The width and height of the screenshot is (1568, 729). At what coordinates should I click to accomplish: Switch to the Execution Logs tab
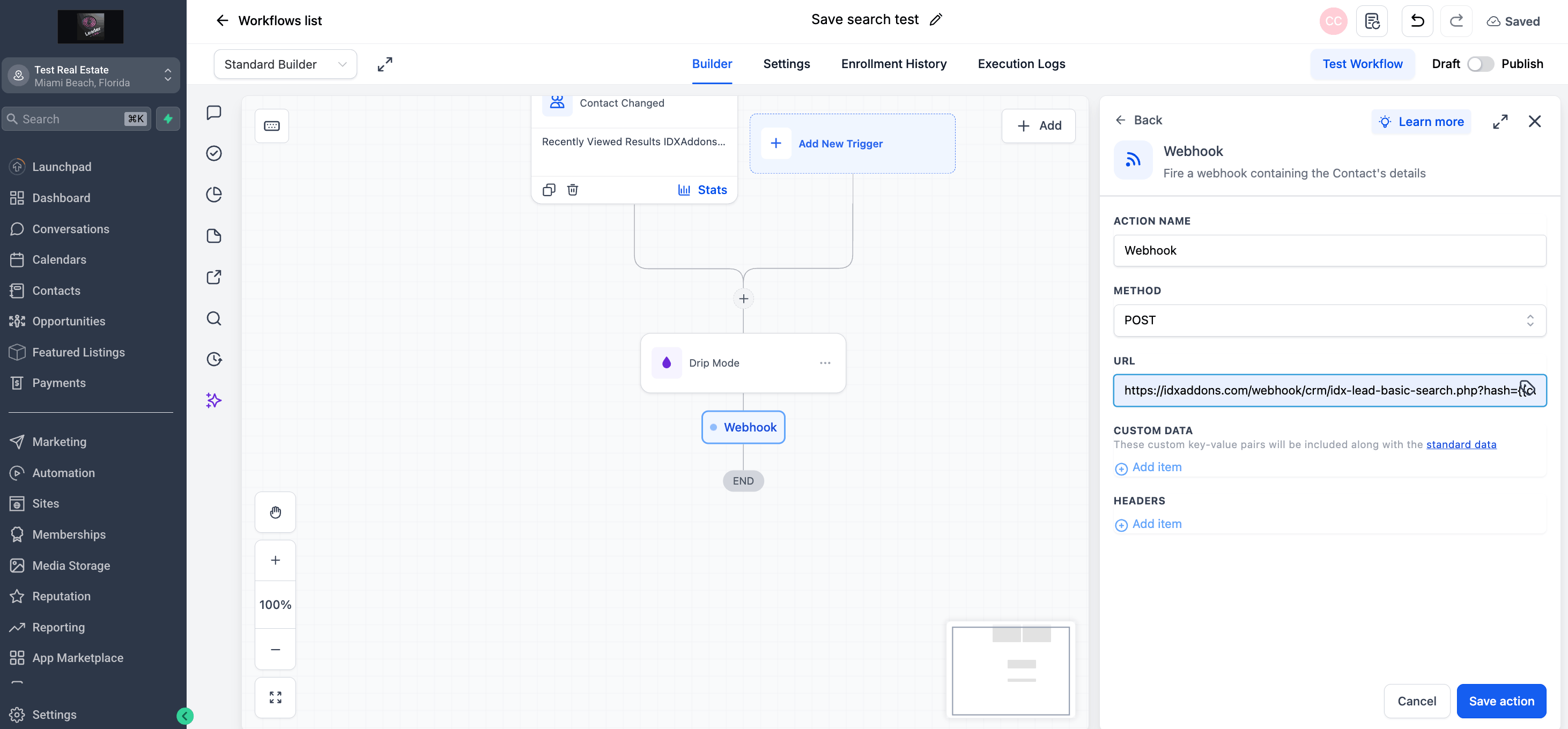tap(1021, 64)
